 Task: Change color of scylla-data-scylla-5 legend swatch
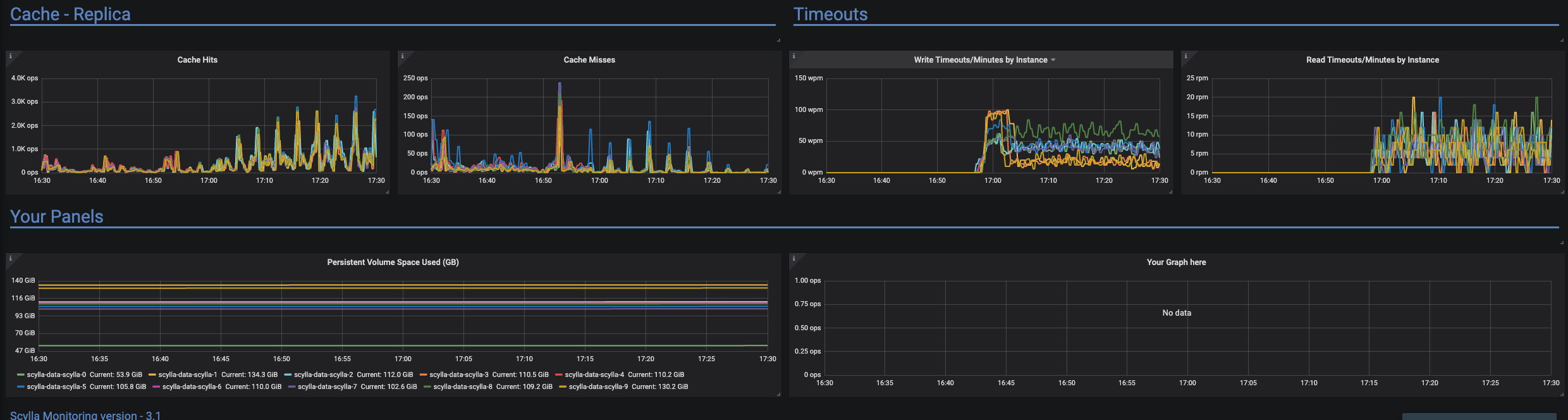click(x=21, y=386)
